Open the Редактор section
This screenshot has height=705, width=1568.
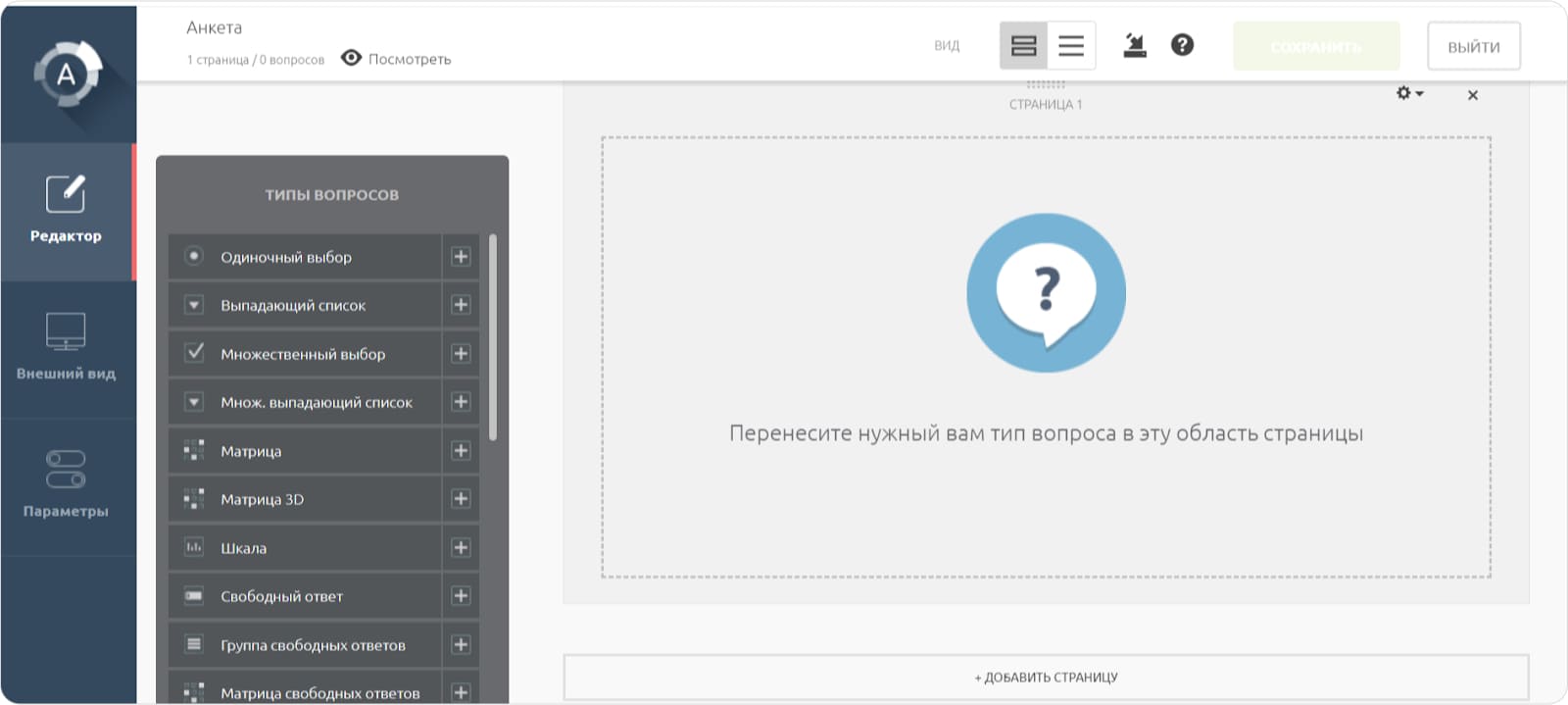coord(67,212)
